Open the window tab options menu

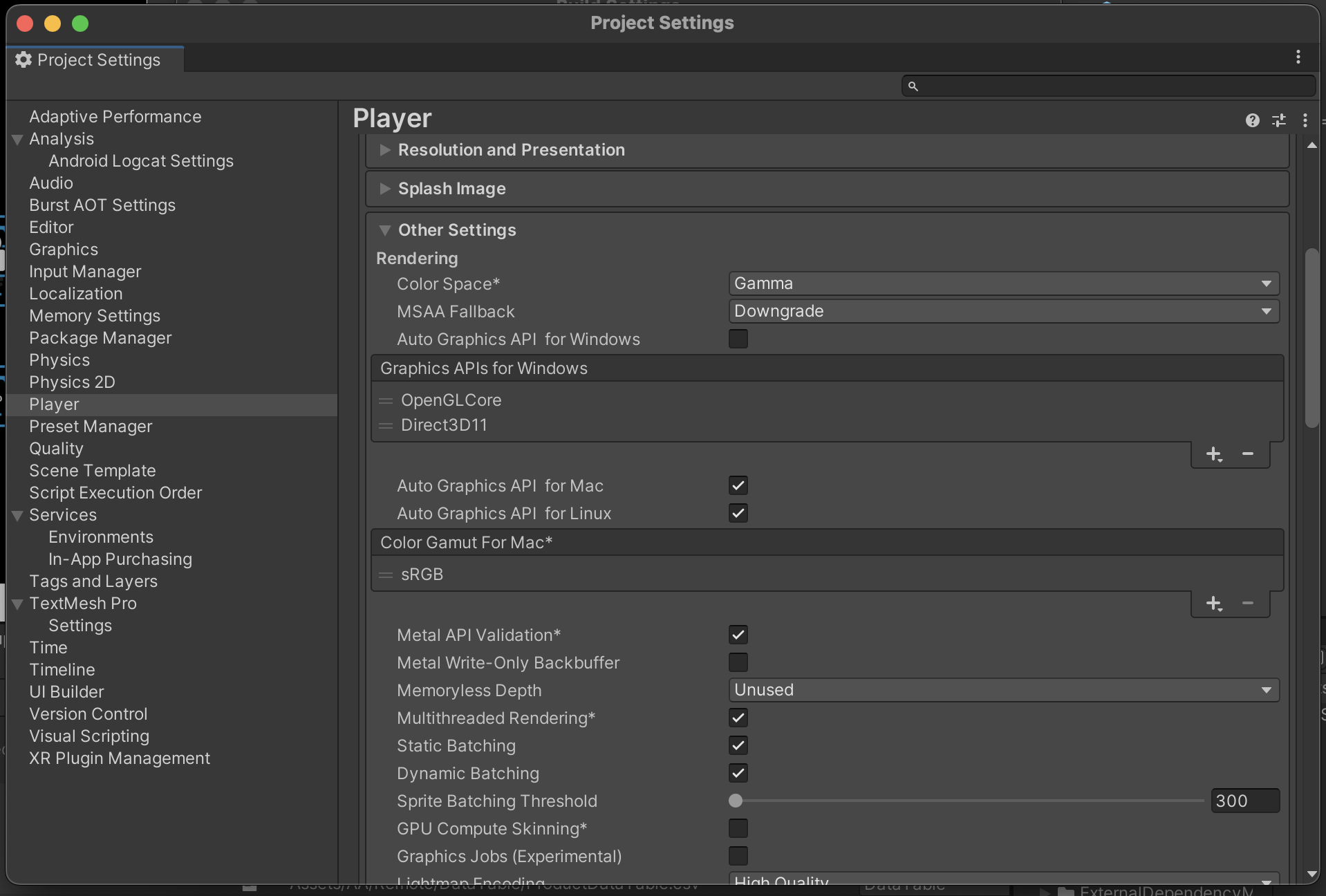coord(1298,57)
